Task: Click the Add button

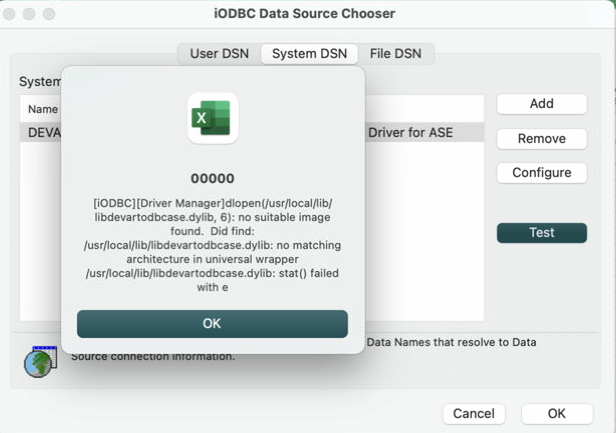Action: coord(542,104)
